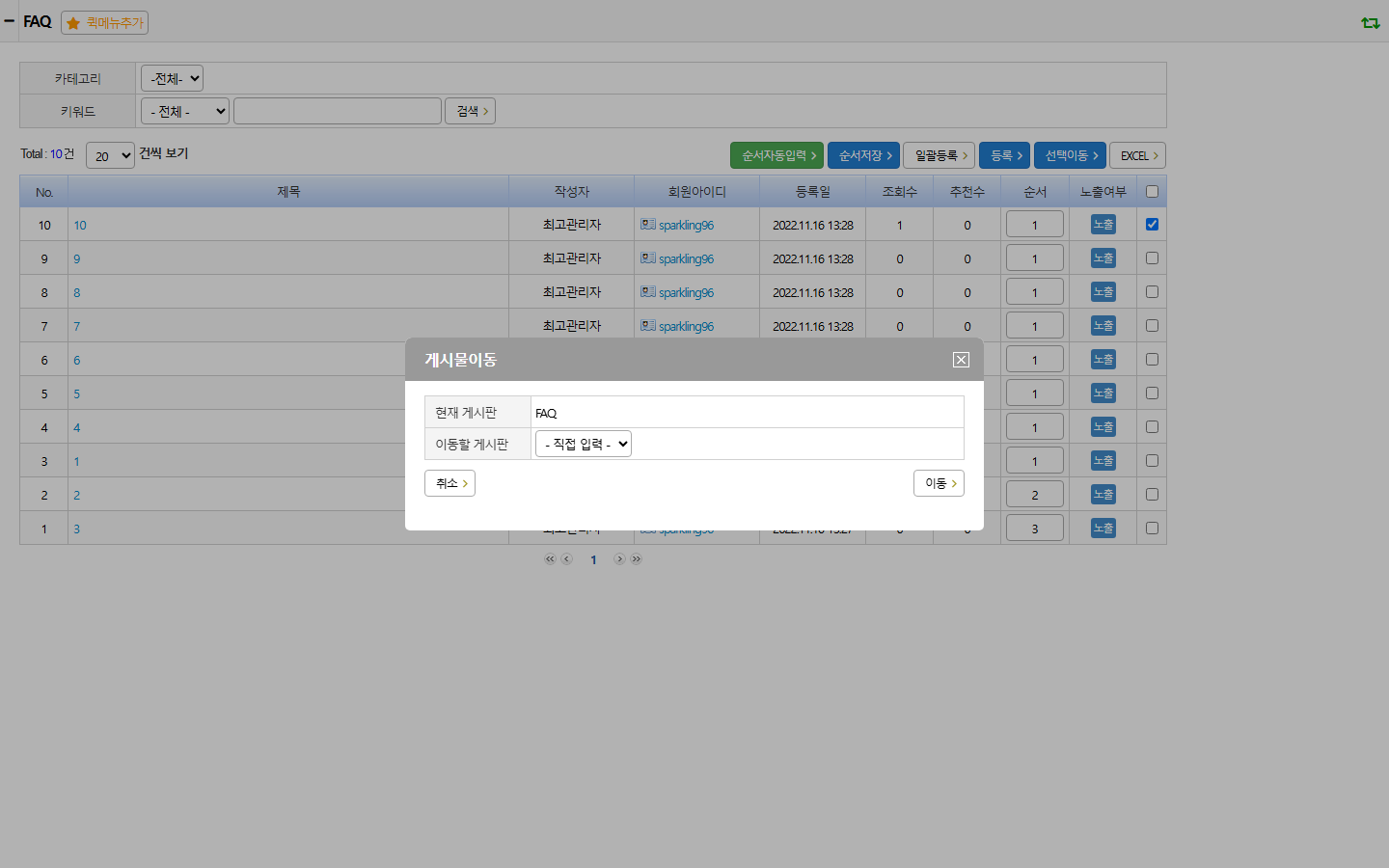Toggle 노출 badge in row No. 2
This screenshot has width=1389, height=868.
[1103, 494]
